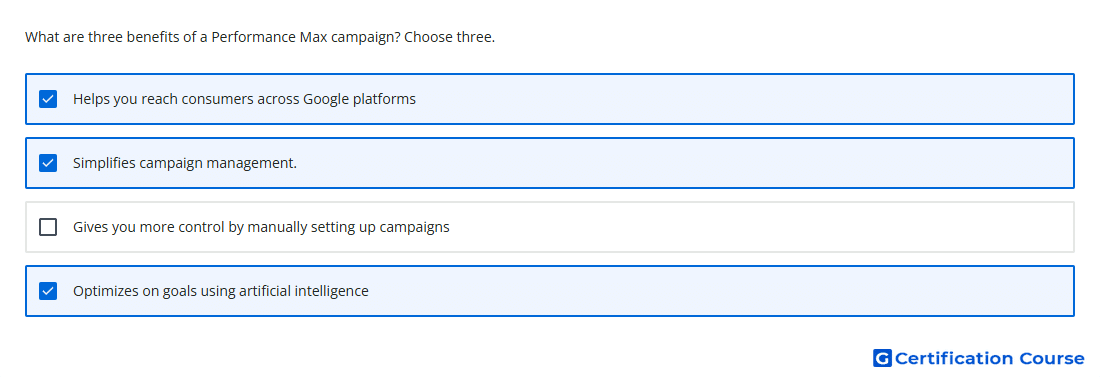Choose the answer text 'Gives you more control by manually setting up campaigns'
The height and width of the screenshot is (377, 1100).
(x=261, y=227)
